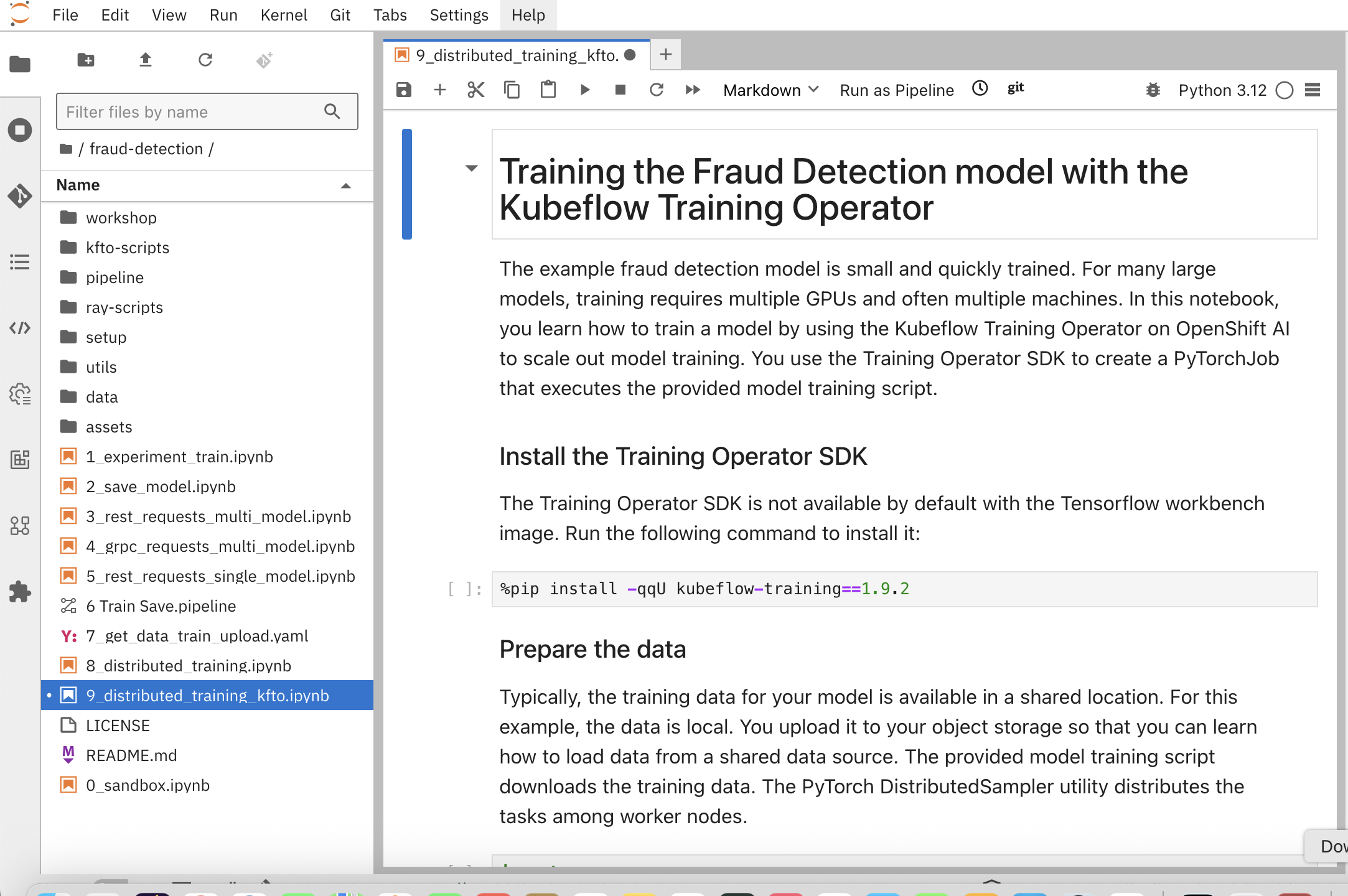Select the ray-scripts folder
The height and width of the screenshot is (896, 1348).
pyautogui.click(x=207, y=307)
